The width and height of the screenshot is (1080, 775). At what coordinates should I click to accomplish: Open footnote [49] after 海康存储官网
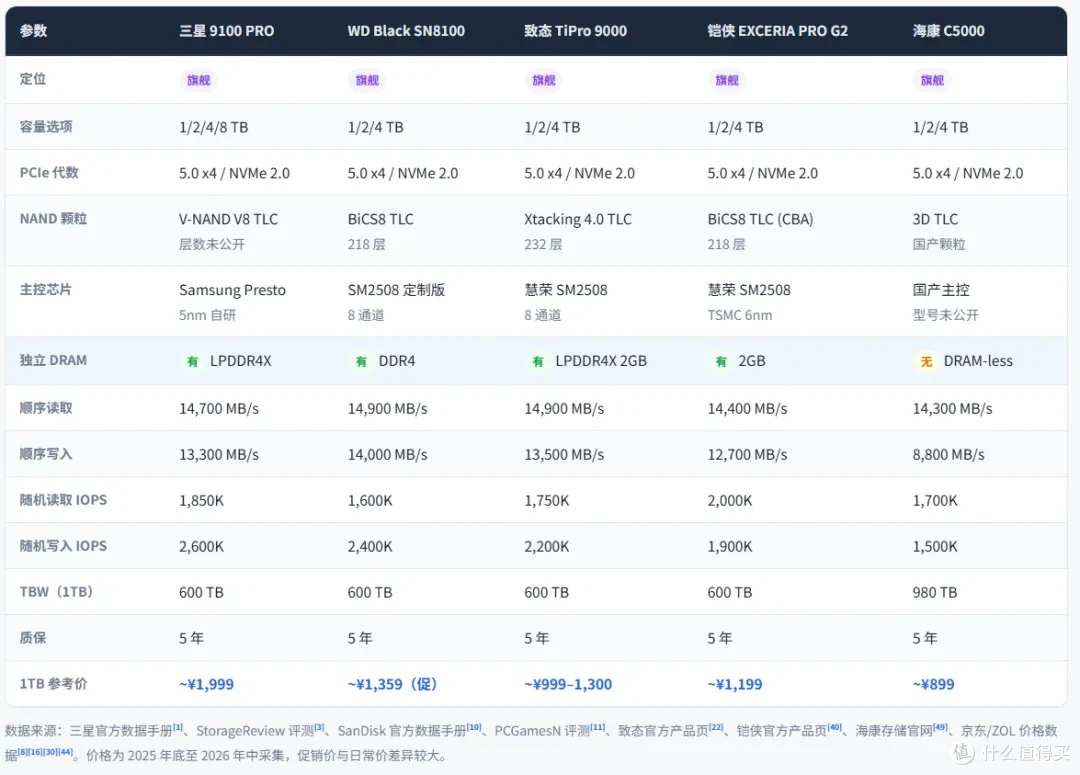pos(940,727)
